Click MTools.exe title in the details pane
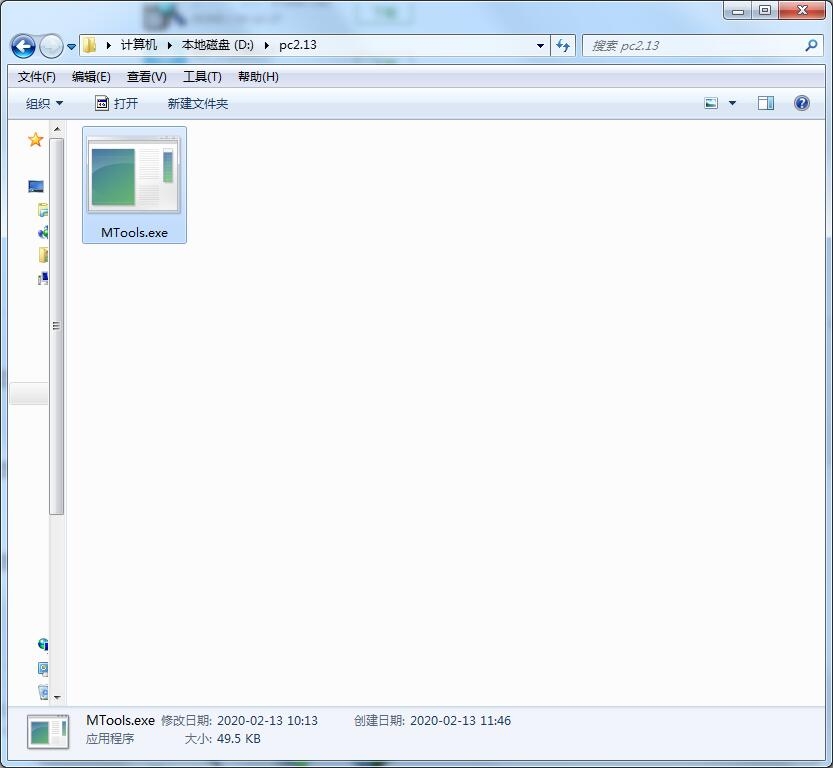The height and width of the screenshot is (768, 833). click(120, 720)
